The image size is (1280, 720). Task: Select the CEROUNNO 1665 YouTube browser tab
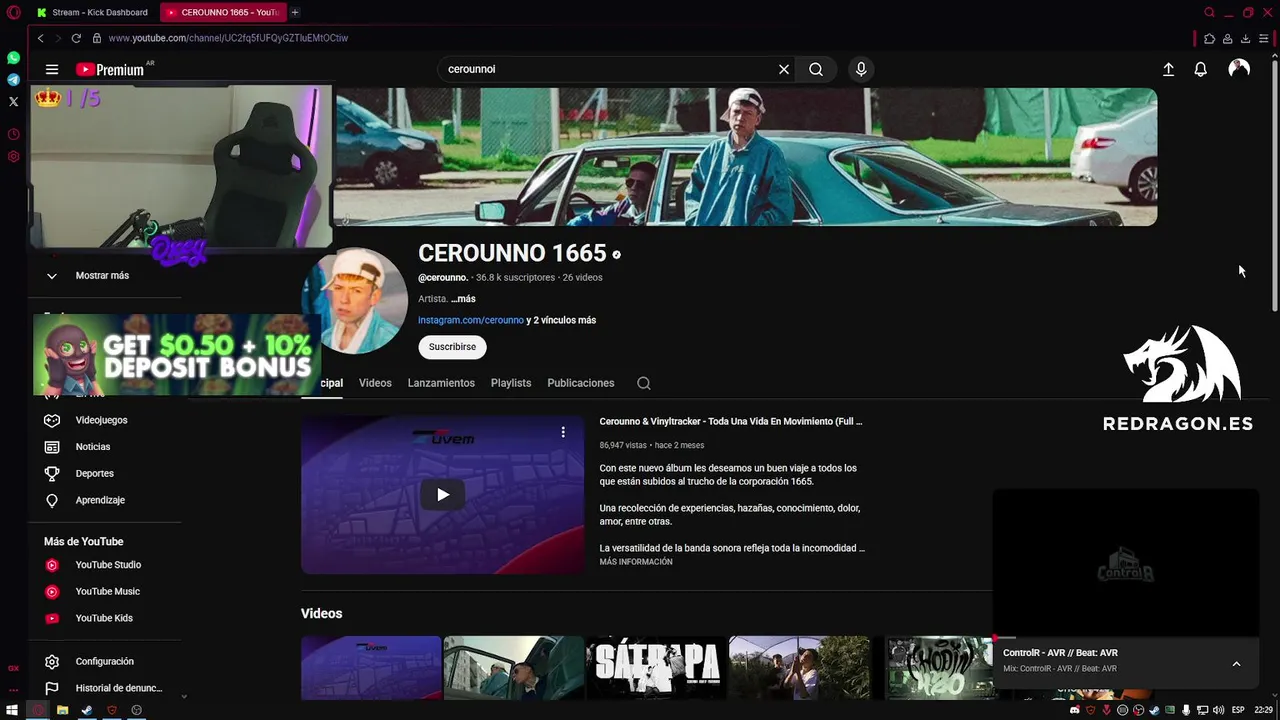222,12
